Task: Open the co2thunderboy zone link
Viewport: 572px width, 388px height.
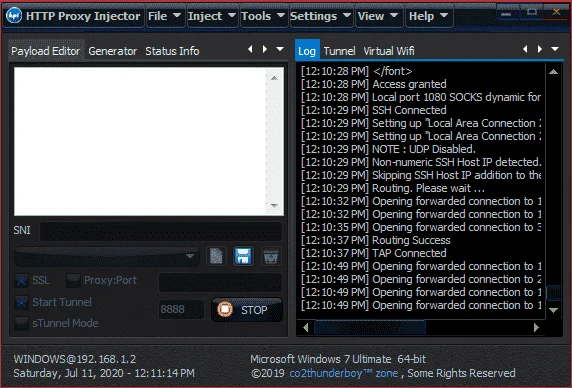Action: (344, 373)
